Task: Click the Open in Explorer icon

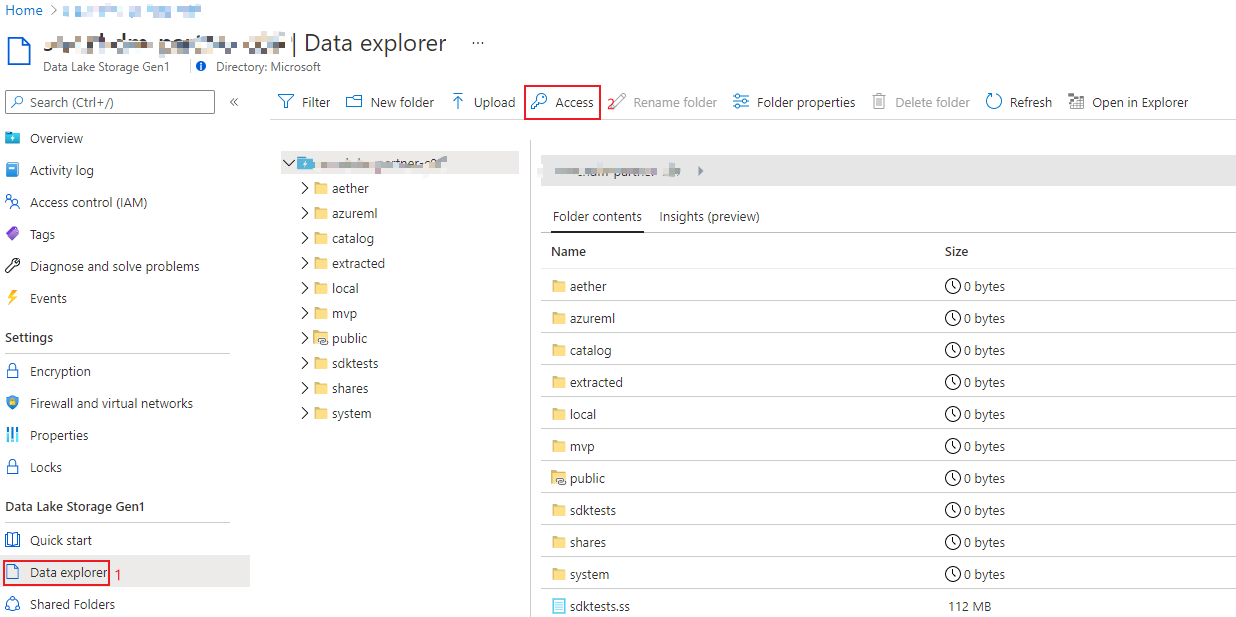Action: click(1076, 102)
